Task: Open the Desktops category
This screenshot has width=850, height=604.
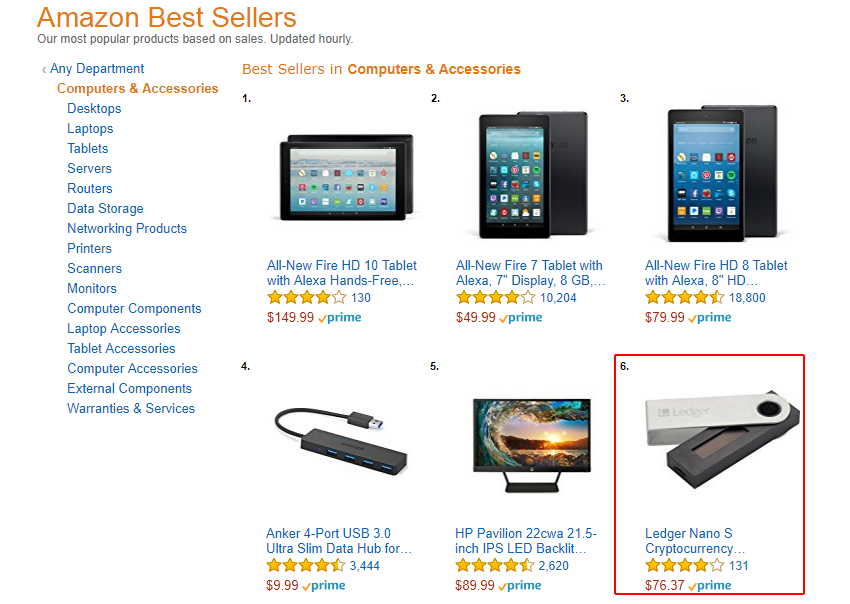Action: point(94,109)
